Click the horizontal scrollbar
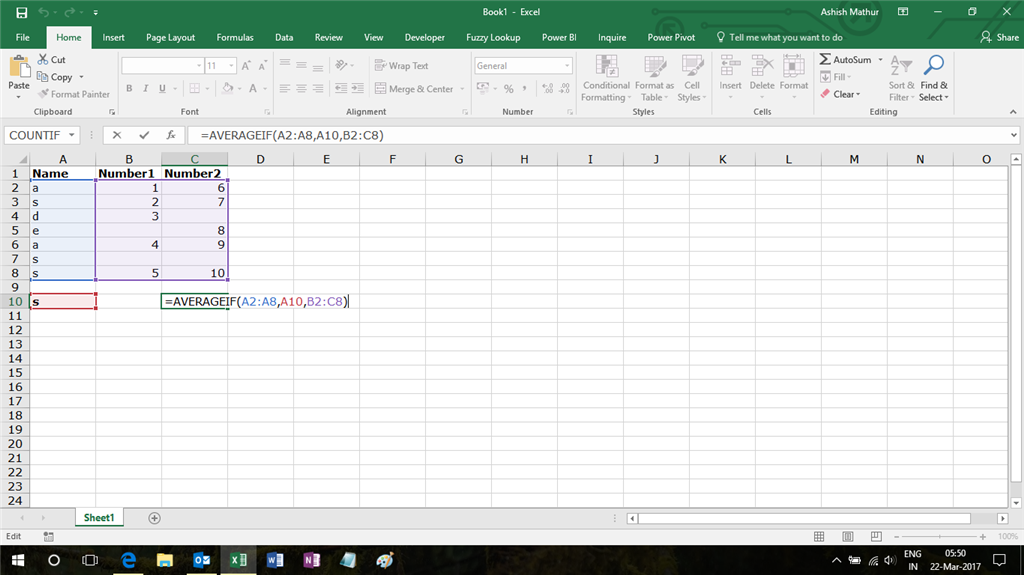Image resolution: width=1024 pixels, height=575 pixels. [804, 518]
